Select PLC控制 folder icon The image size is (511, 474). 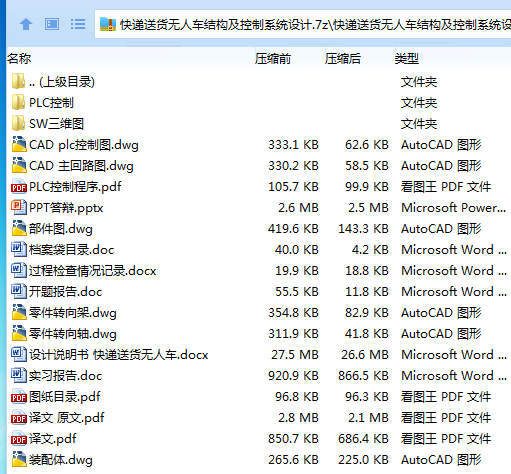[18, 102]
